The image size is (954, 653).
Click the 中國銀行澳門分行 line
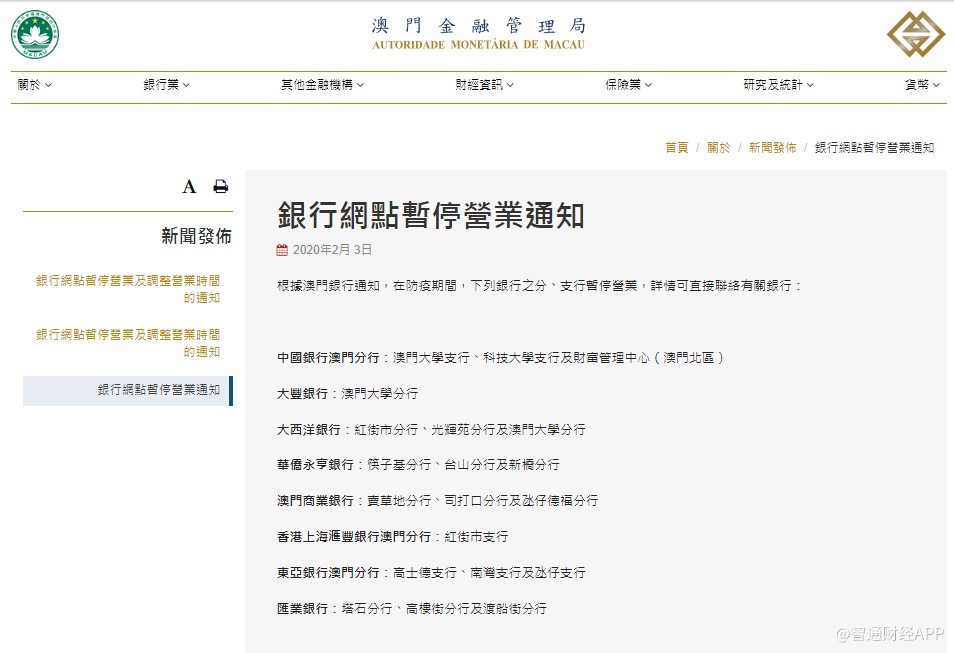click(x=500, y=358)
